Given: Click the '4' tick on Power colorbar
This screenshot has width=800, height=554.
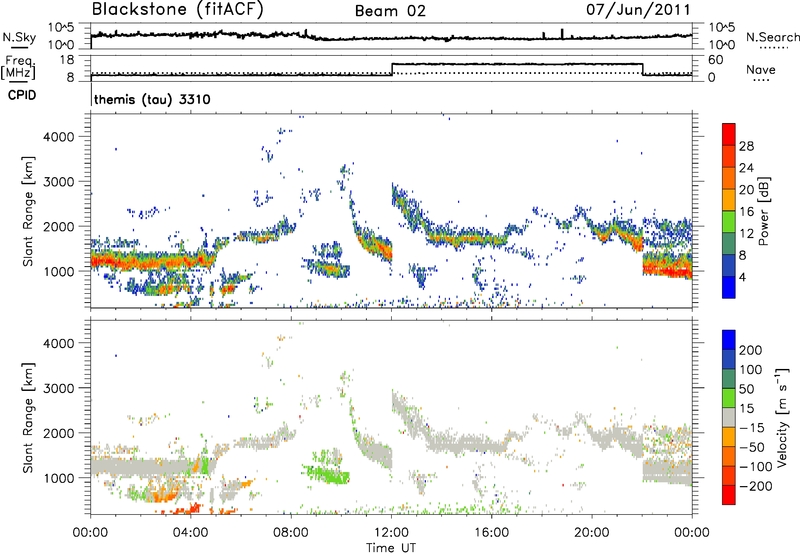Looking at the screenshot, I should point(743,277).
